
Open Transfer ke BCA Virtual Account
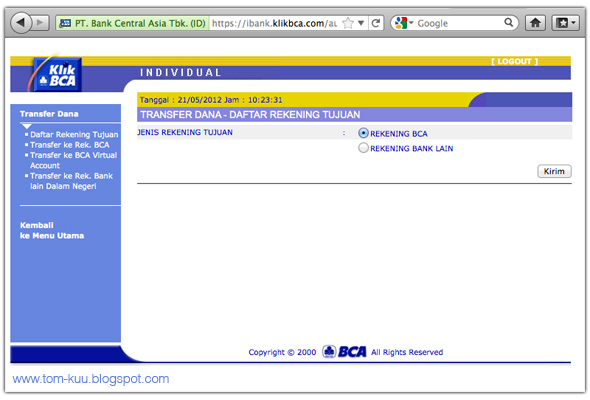pos(73,160)
